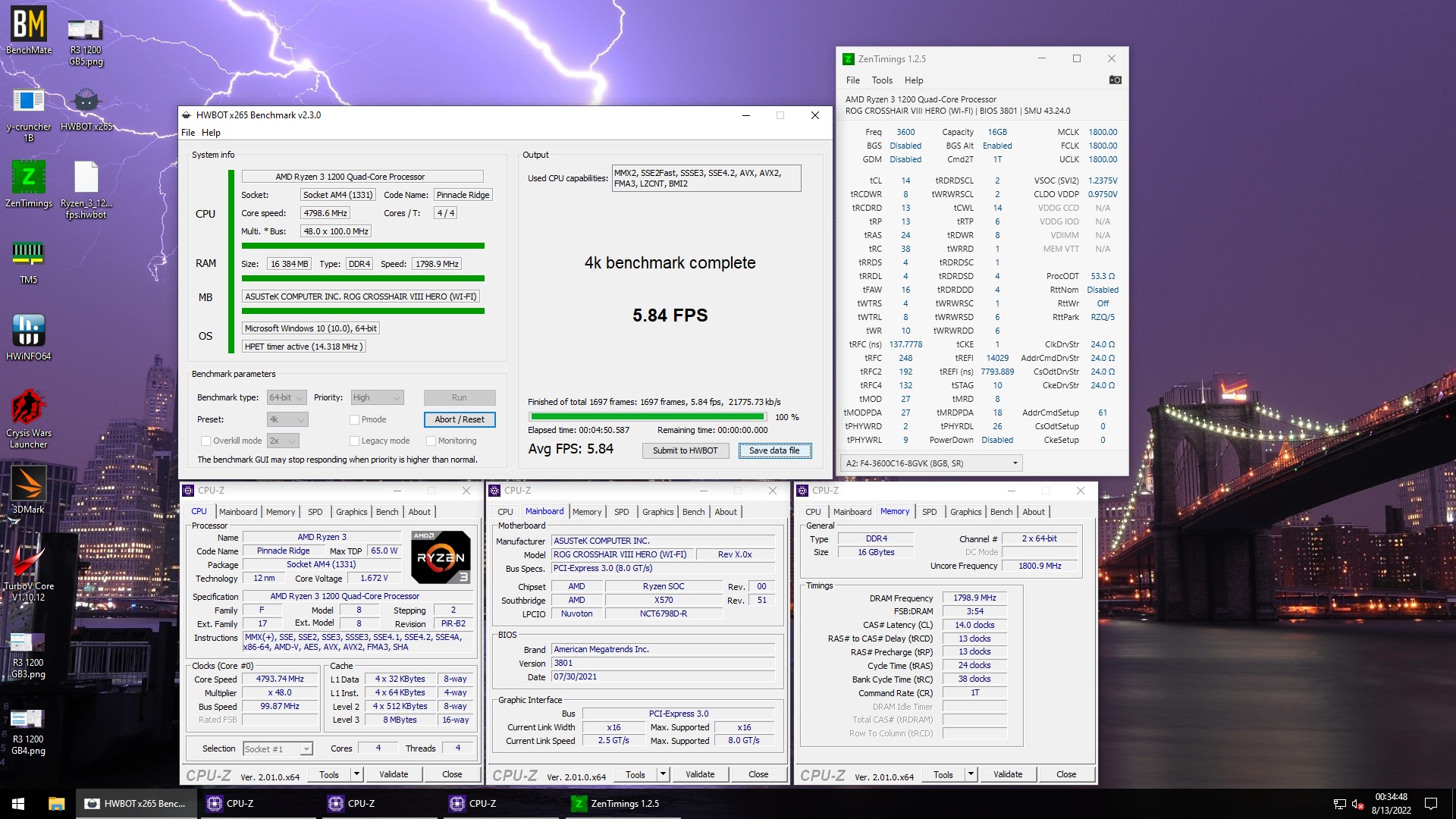Open the Benchmark type 64-bit dropdown
The image size is (1456, 819).
pos(287,397)
